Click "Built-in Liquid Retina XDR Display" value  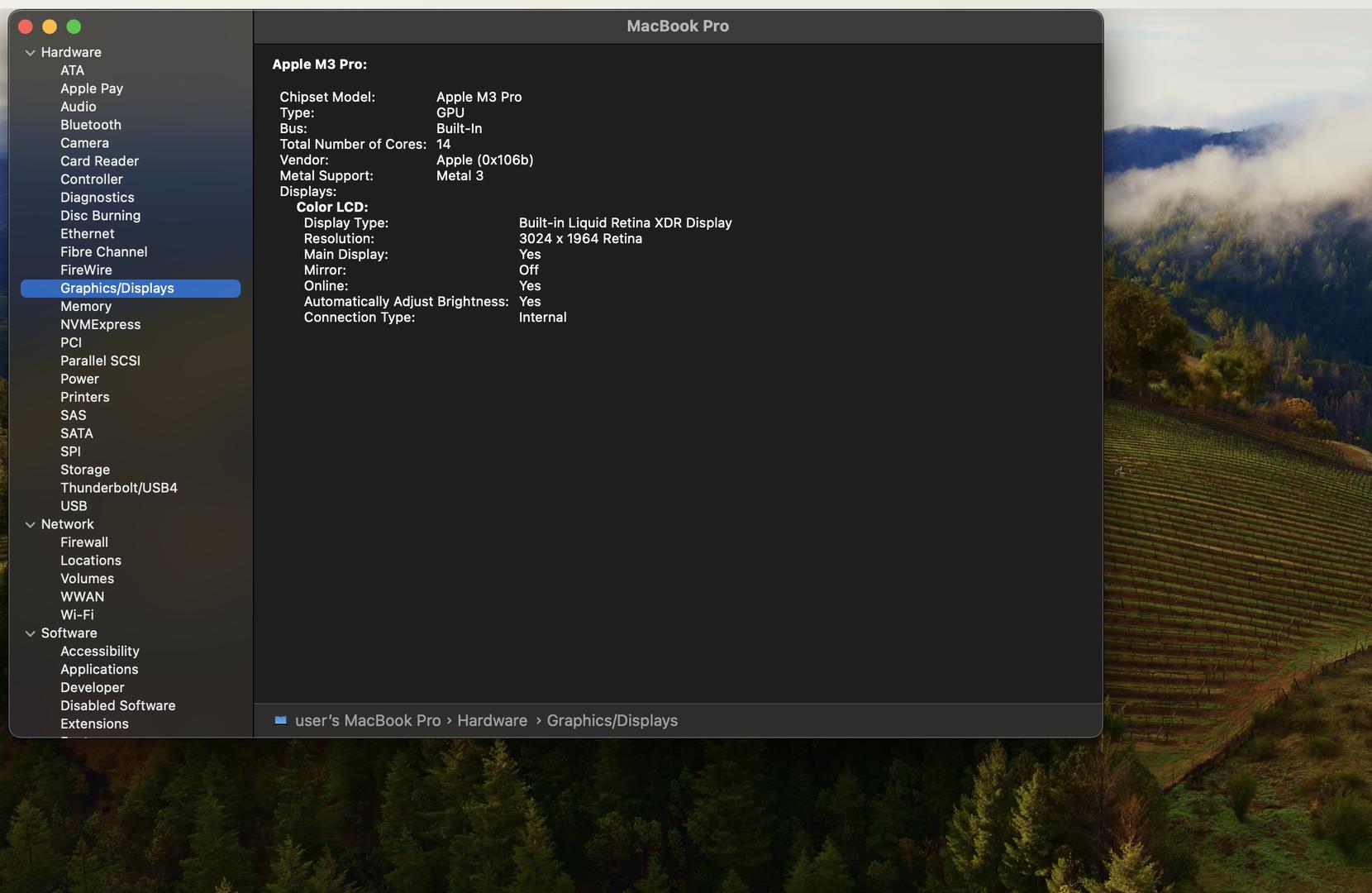point(625,223)
